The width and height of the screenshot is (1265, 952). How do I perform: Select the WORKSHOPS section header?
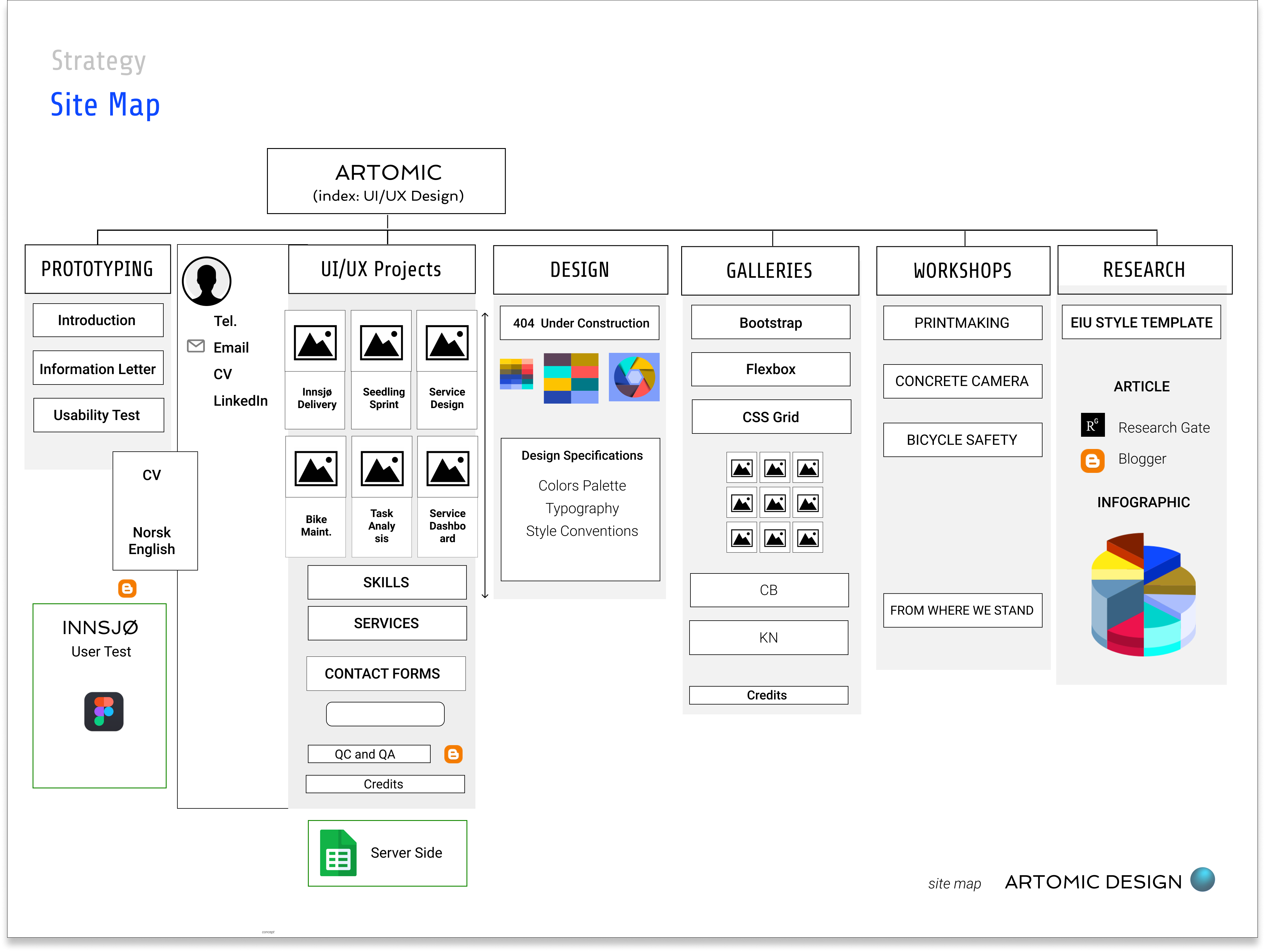963,270
